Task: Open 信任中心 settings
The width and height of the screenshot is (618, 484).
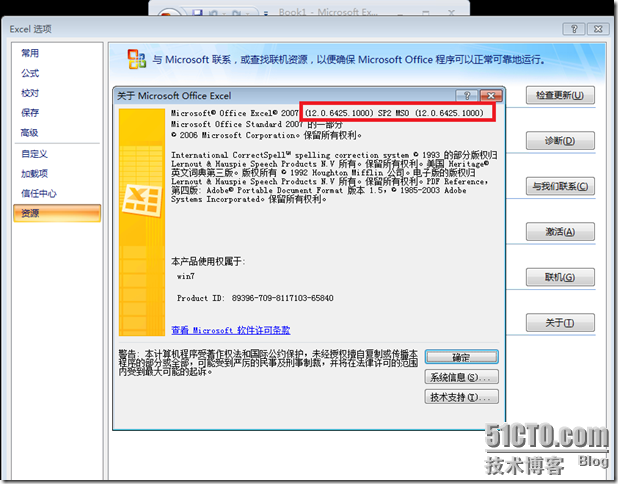Action: (x=39, y=194)
